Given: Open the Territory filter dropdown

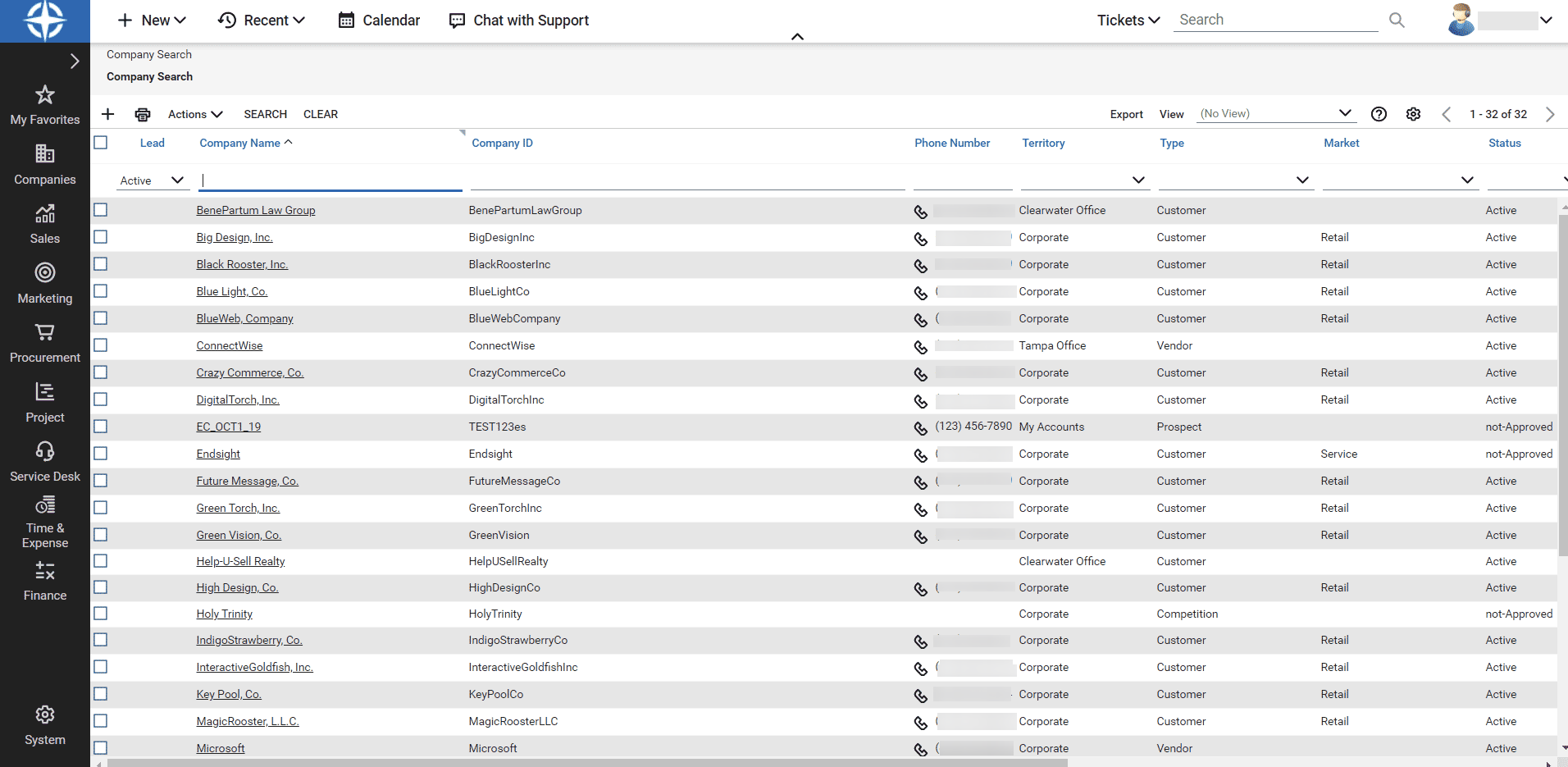Looking at the screenshot, I should [1137, 180].
